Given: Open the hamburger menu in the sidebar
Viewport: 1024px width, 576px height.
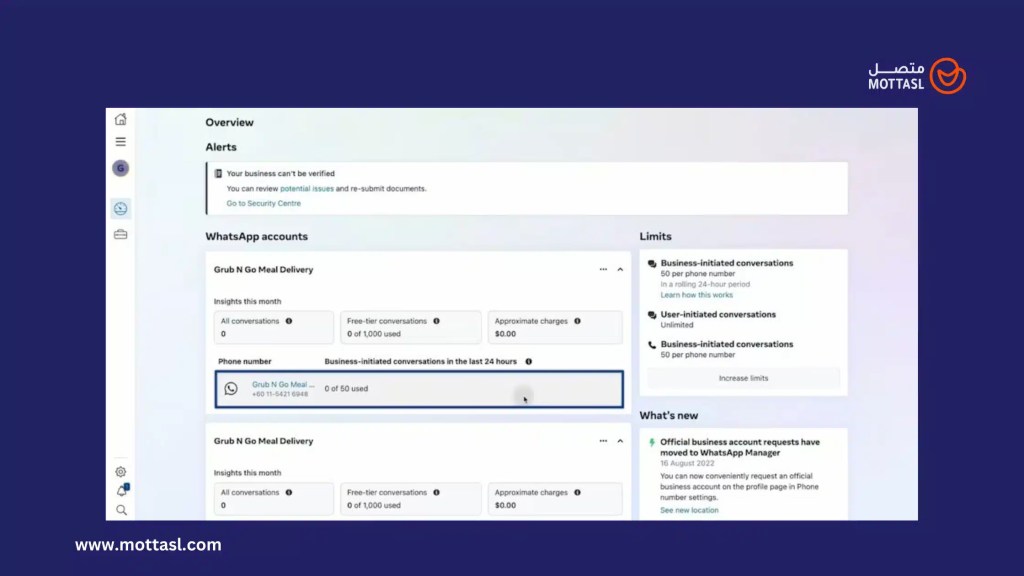Looking at the screenshot, I should coord(121,142).
